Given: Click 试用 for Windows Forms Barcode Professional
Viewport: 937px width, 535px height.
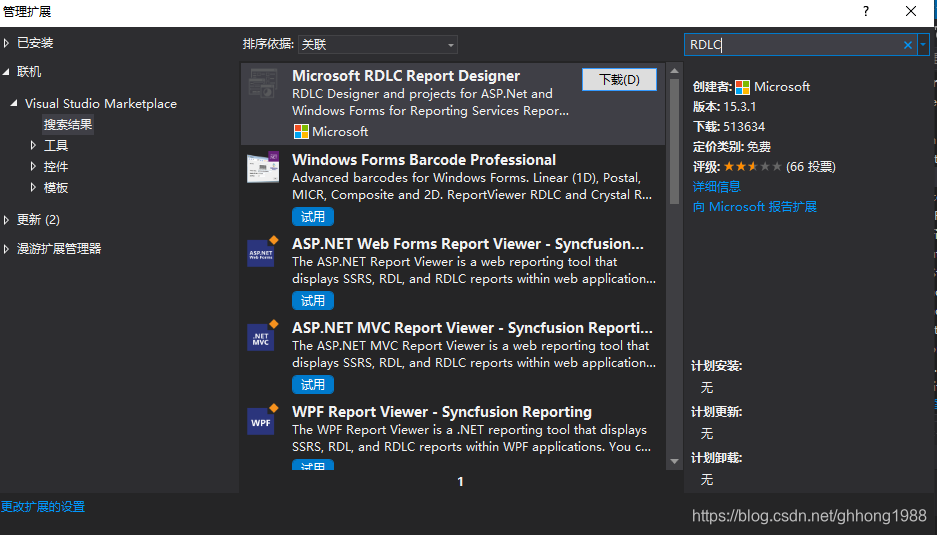Looking at the screenshot, I should [313, 216].
